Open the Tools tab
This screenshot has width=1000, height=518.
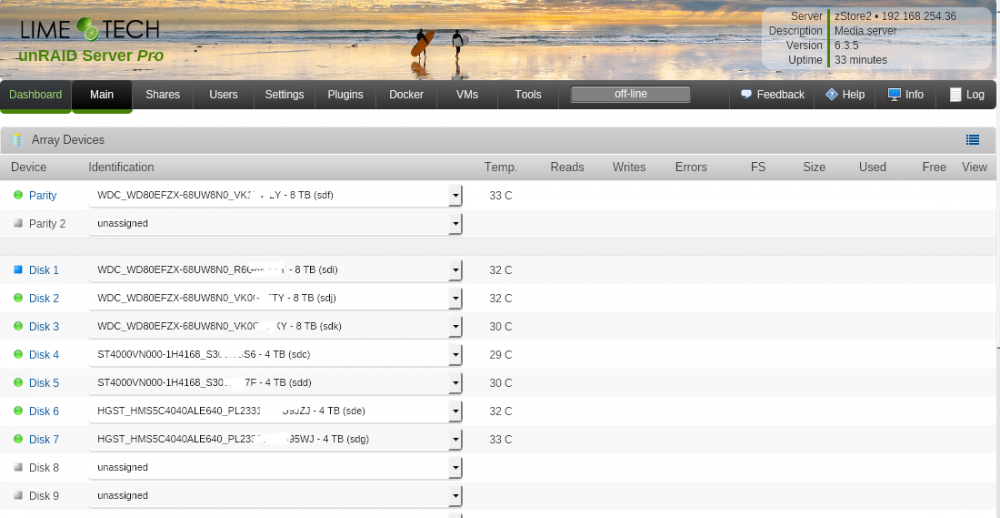coord(528,94)
